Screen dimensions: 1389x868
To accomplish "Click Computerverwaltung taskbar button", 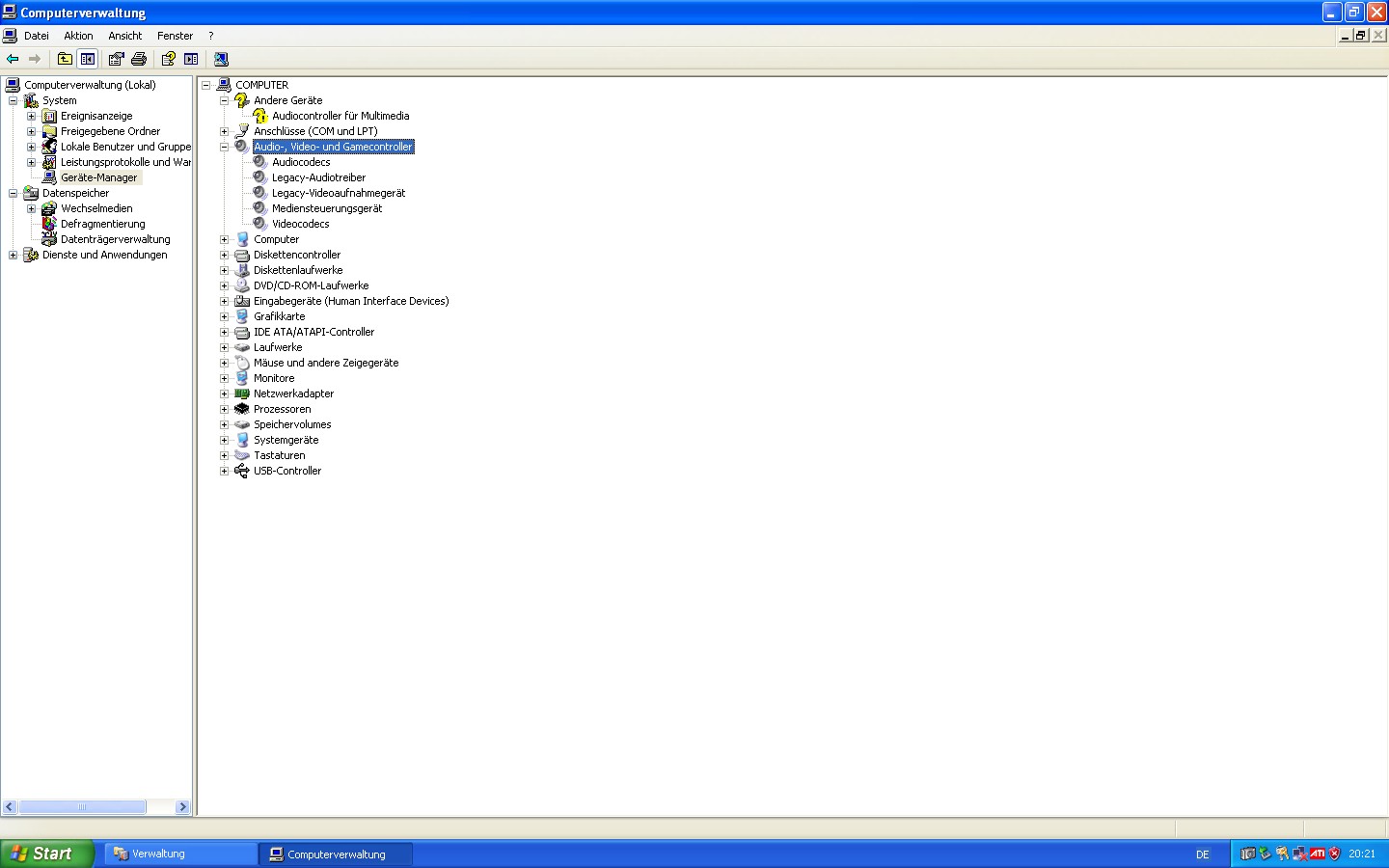I will click(336, 854).
